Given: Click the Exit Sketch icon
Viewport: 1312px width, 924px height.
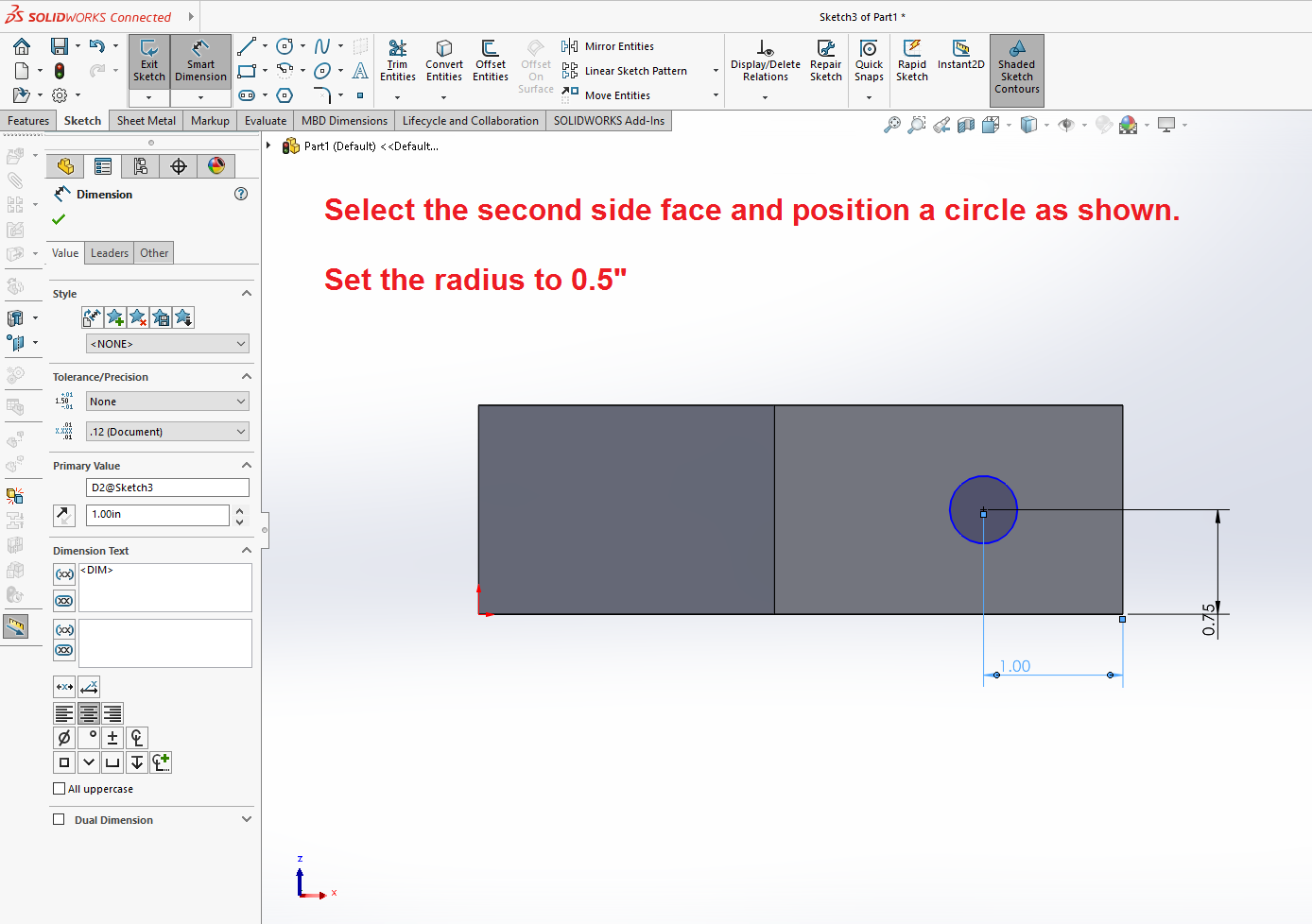Looking at the screenshot, I should 148,61.
